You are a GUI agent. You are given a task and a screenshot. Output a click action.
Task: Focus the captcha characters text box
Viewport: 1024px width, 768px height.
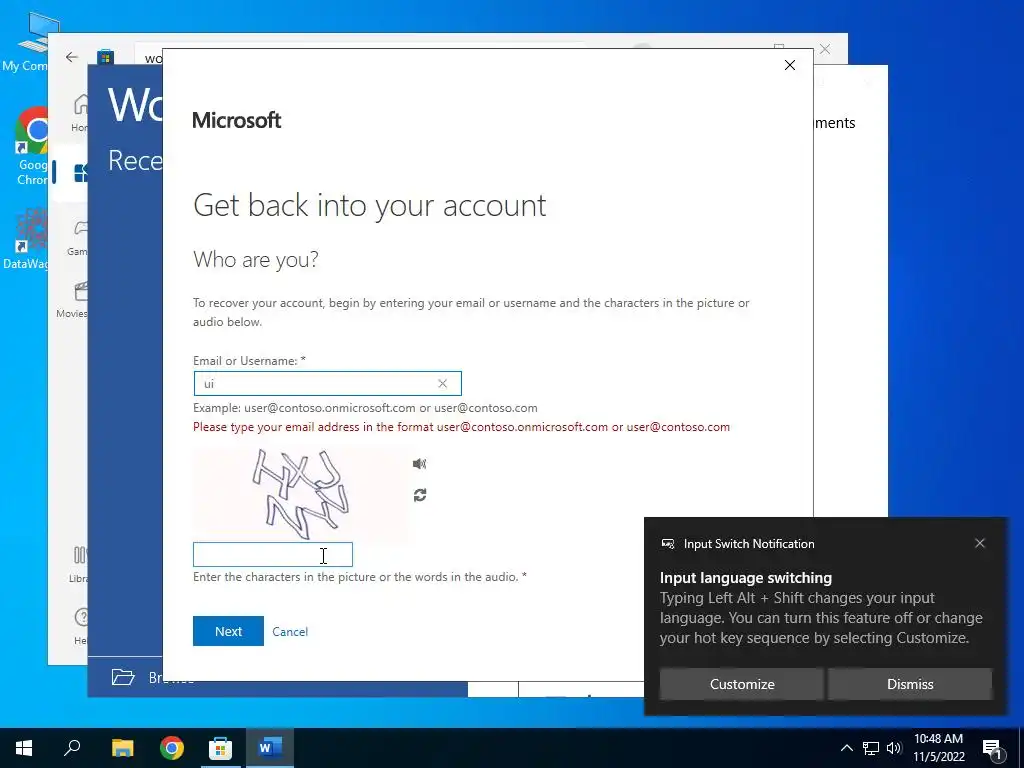[272, 554]
